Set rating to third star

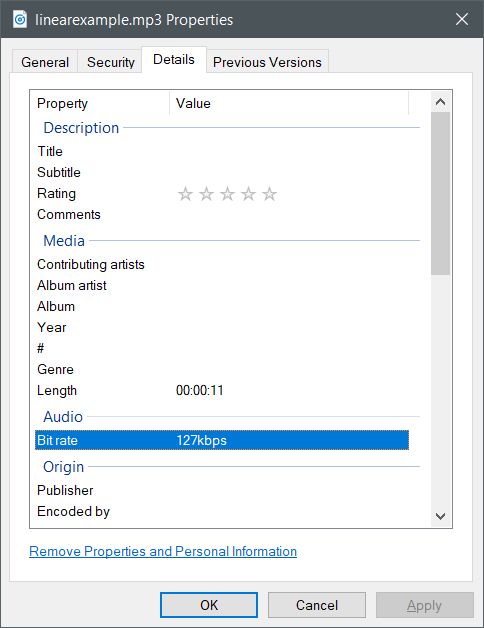click(227, 194)
